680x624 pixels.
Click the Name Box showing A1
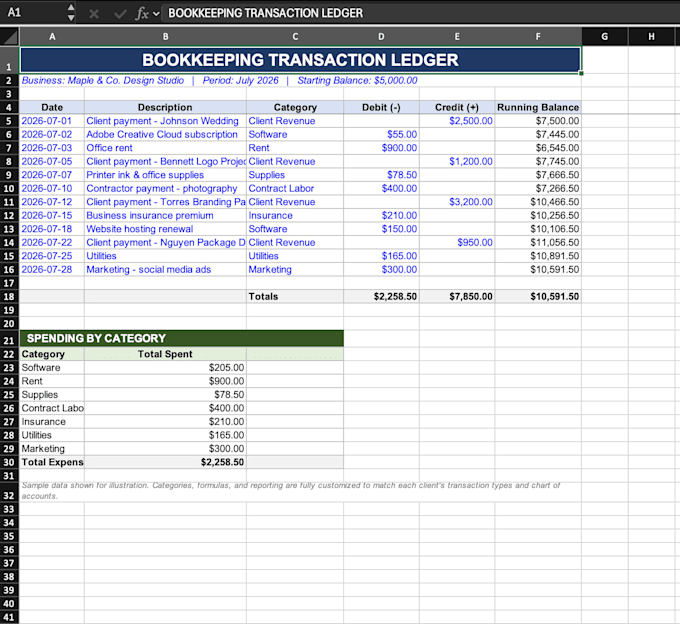pos(33,12)
